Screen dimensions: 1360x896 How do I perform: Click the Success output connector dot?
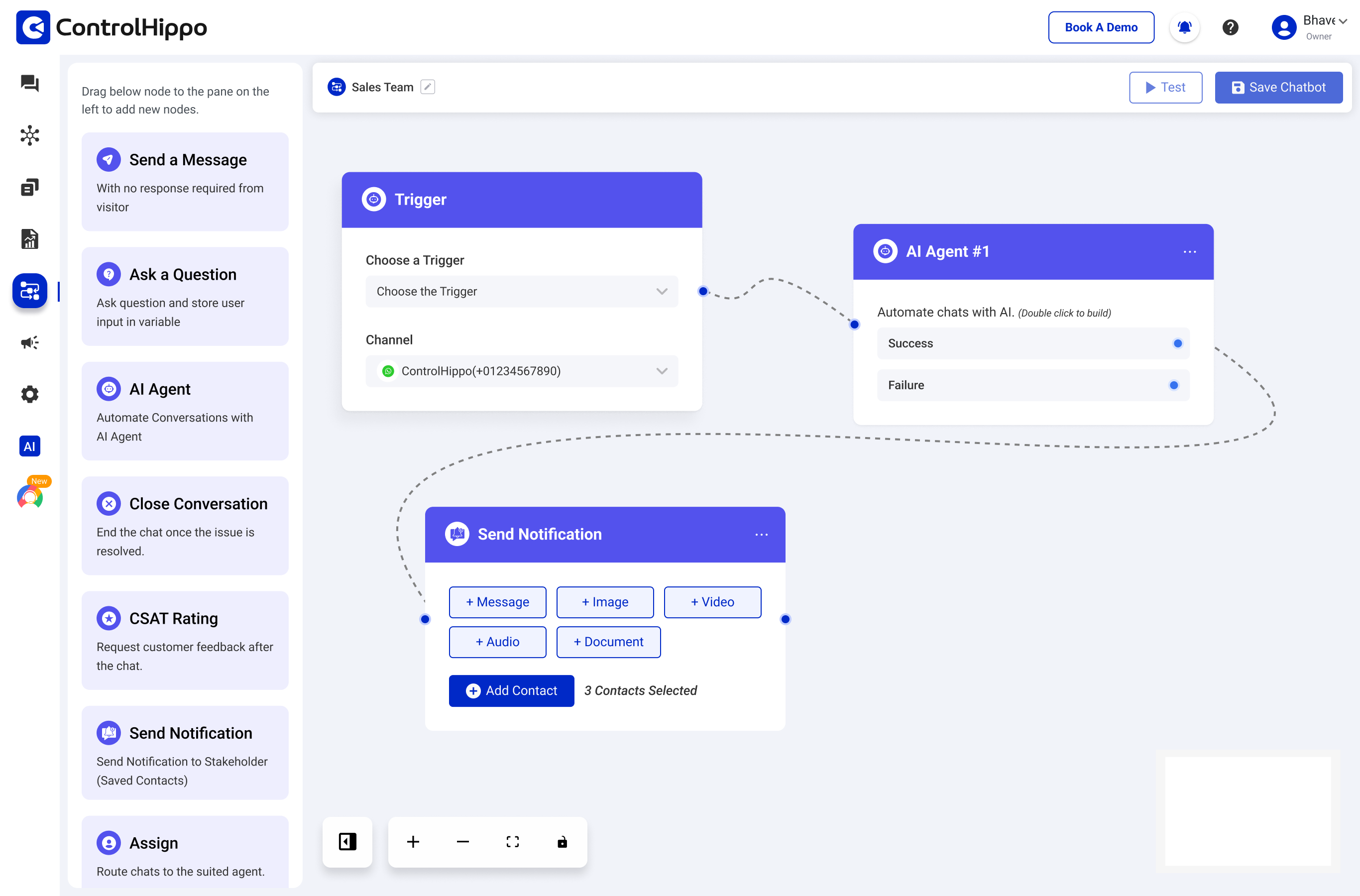click(1178, 343)
